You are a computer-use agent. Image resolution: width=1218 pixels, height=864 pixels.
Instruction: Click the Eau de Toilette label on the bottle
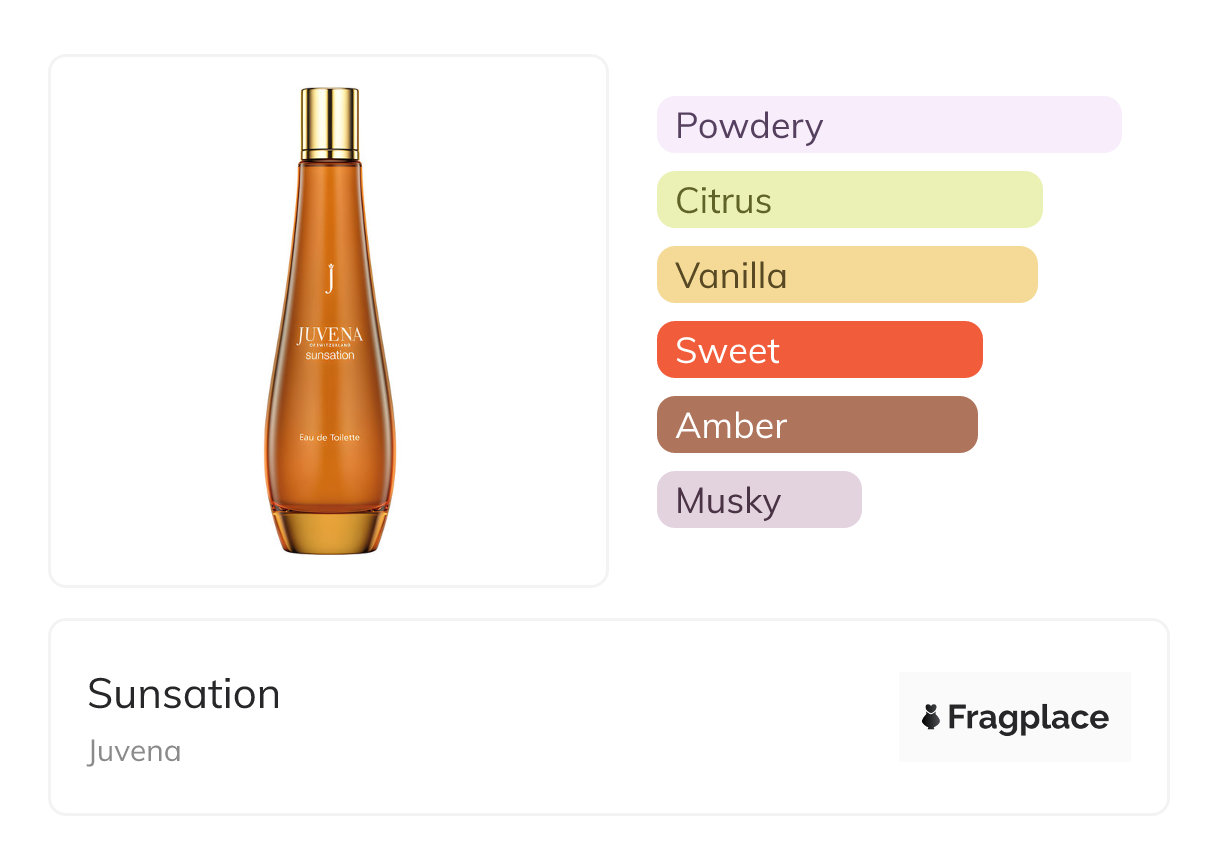click(330, 437)
